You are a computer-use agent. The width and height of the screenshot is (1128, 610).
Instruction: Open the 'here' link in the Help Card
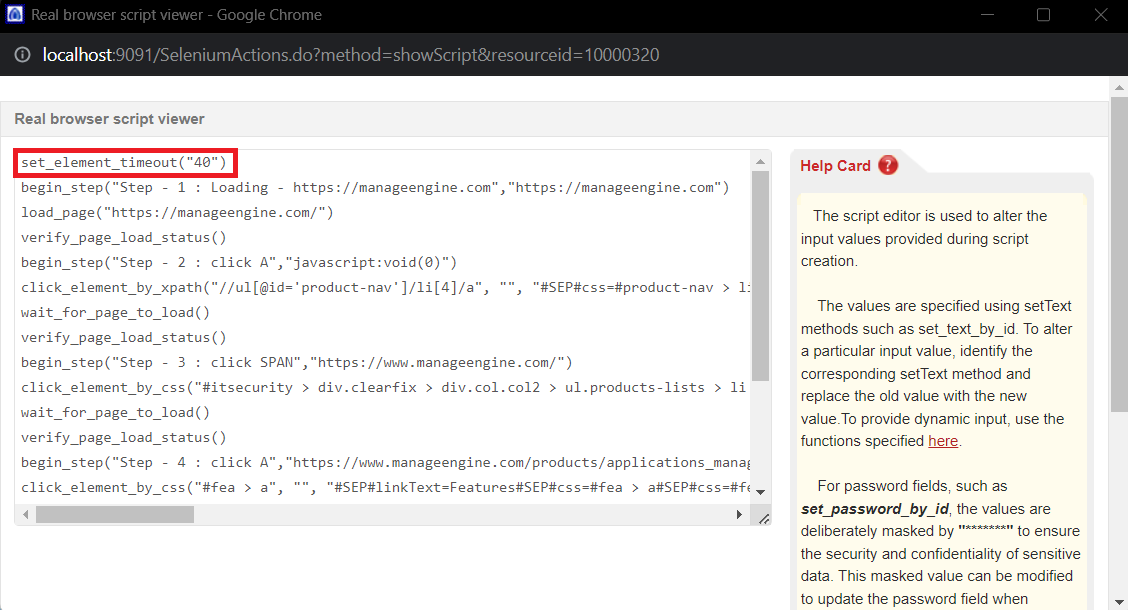943,441
